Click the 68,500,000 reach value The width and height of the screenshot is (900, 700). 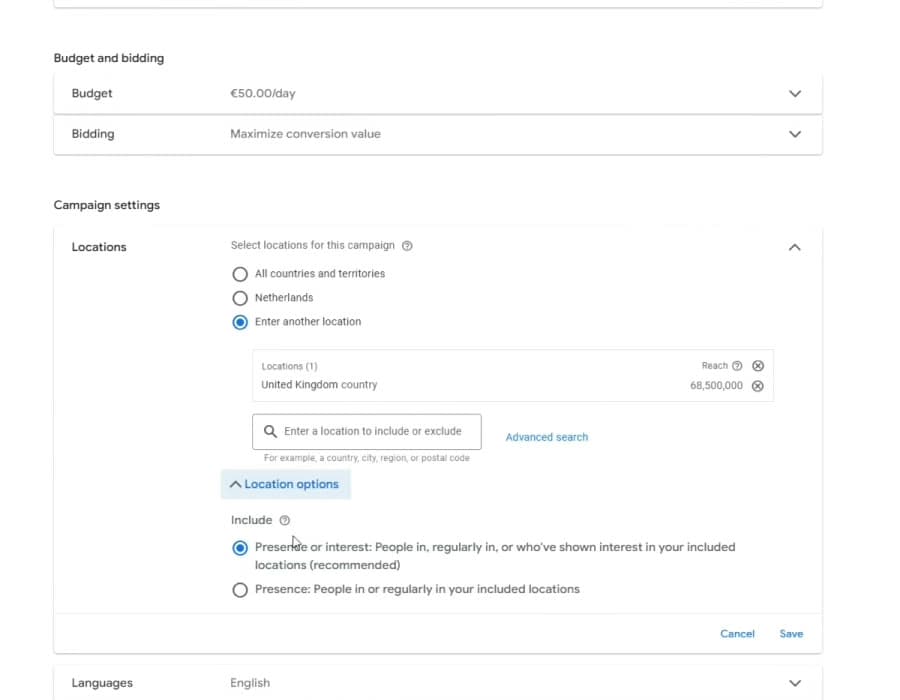(716, 386)
